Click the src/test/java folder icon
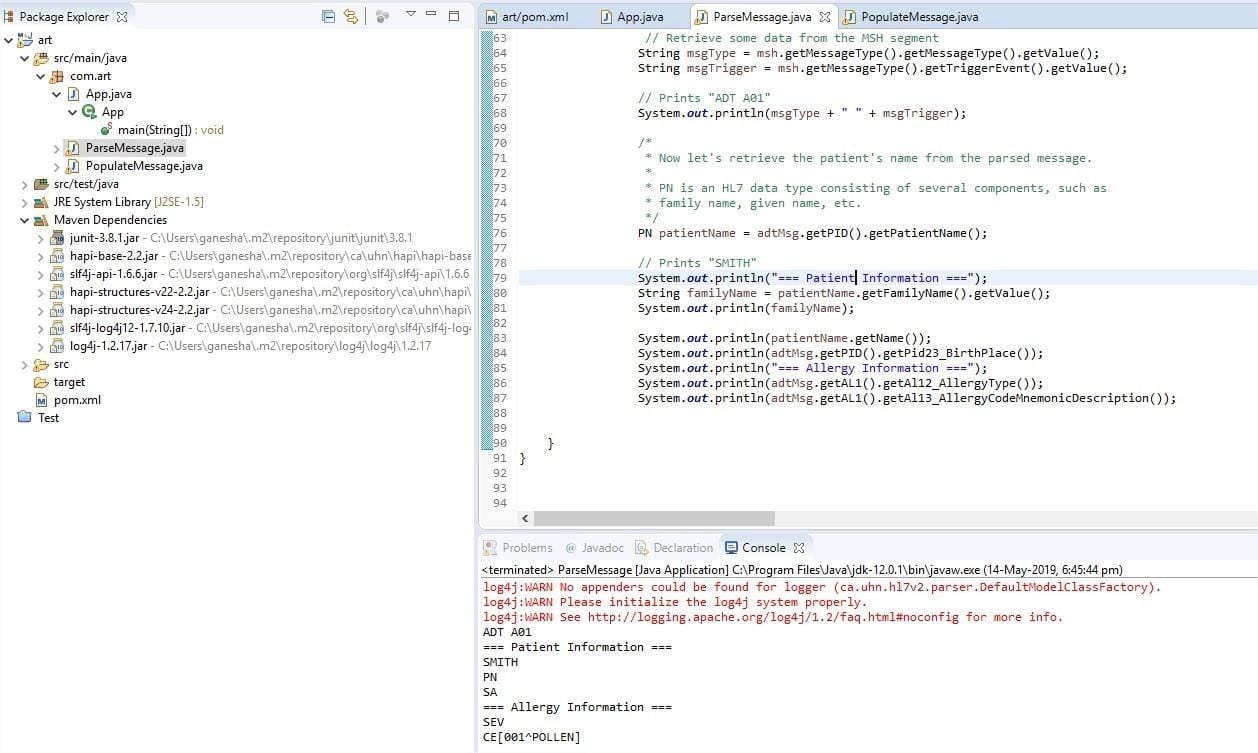 (x=41, y=184)
